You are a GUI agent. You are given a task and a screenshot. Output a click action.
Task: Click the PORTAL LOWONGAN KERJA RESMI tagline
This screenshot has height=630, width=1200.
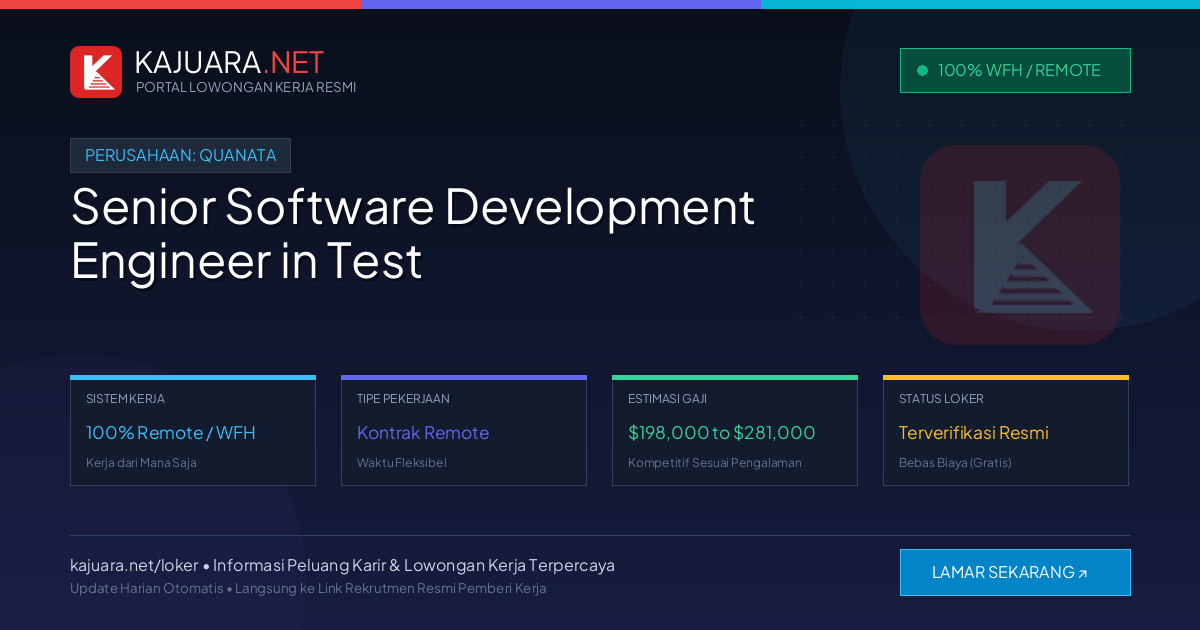click(246, 87)
